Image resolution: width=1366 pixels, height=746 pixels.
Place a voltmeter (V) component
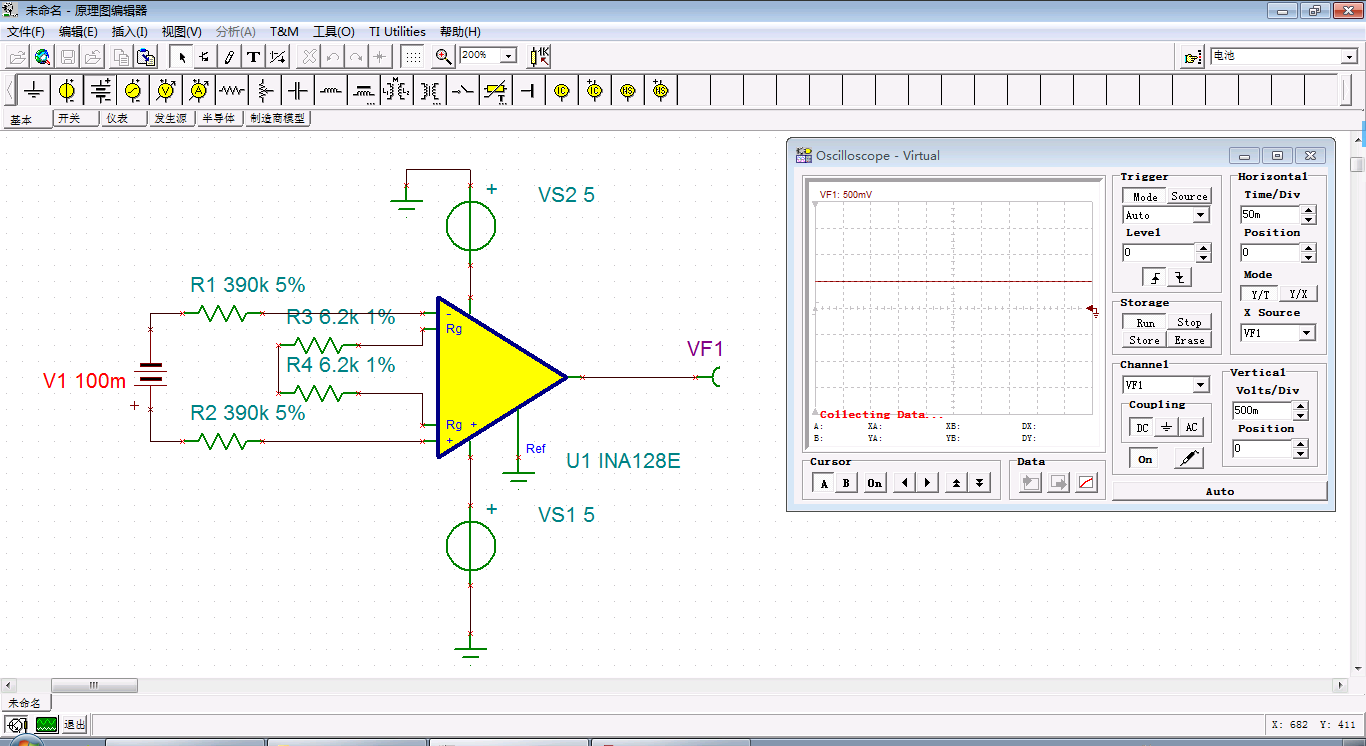pos(166,91)
